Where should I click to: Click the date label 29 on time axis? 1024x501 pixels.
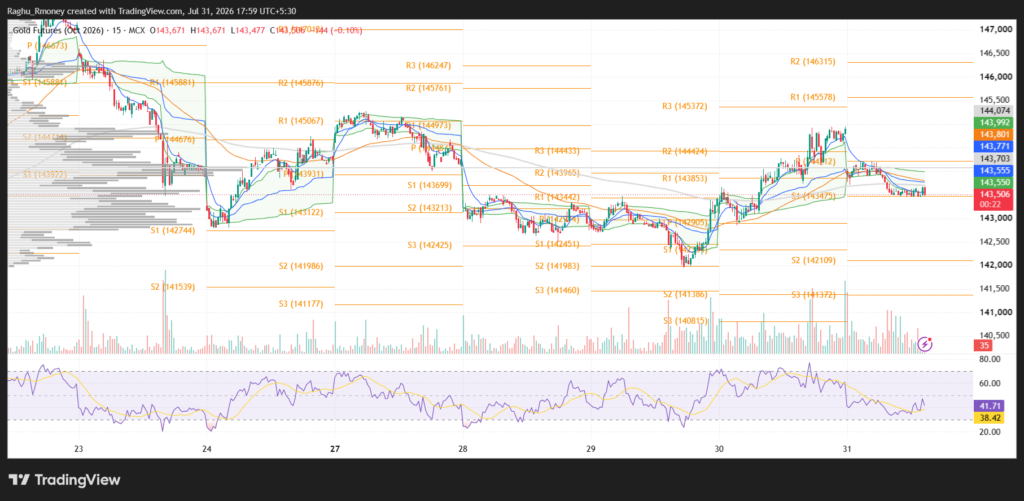[591, 449]
